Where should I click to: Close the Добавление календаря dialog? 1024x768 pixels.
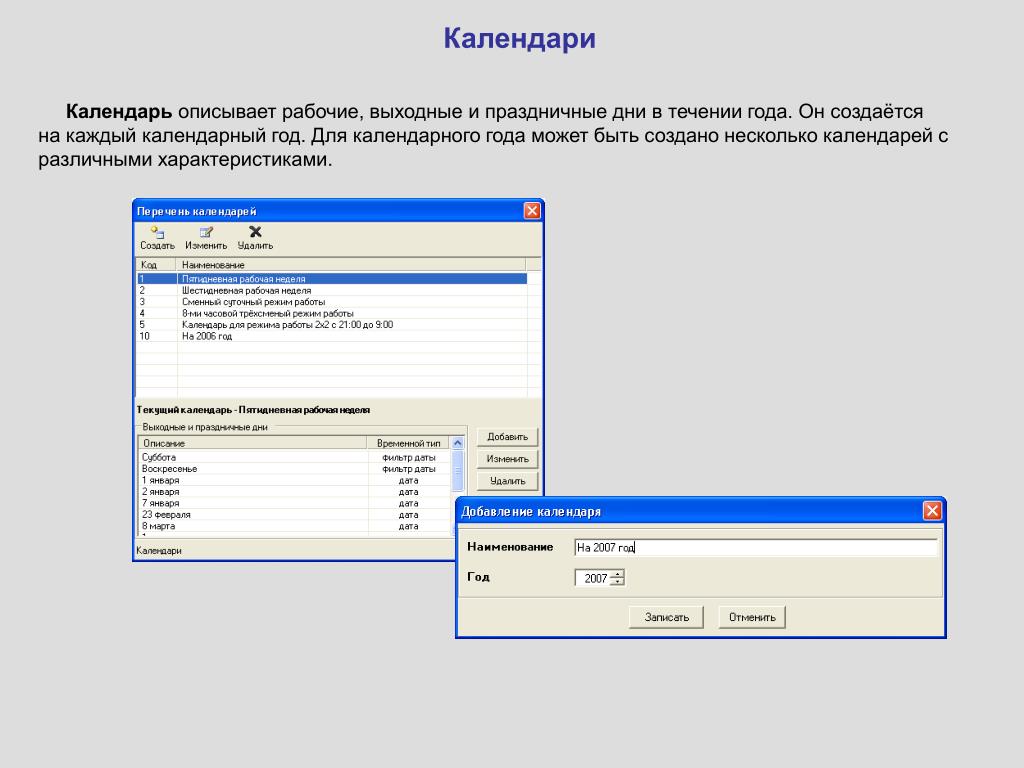tap(932, 511)
